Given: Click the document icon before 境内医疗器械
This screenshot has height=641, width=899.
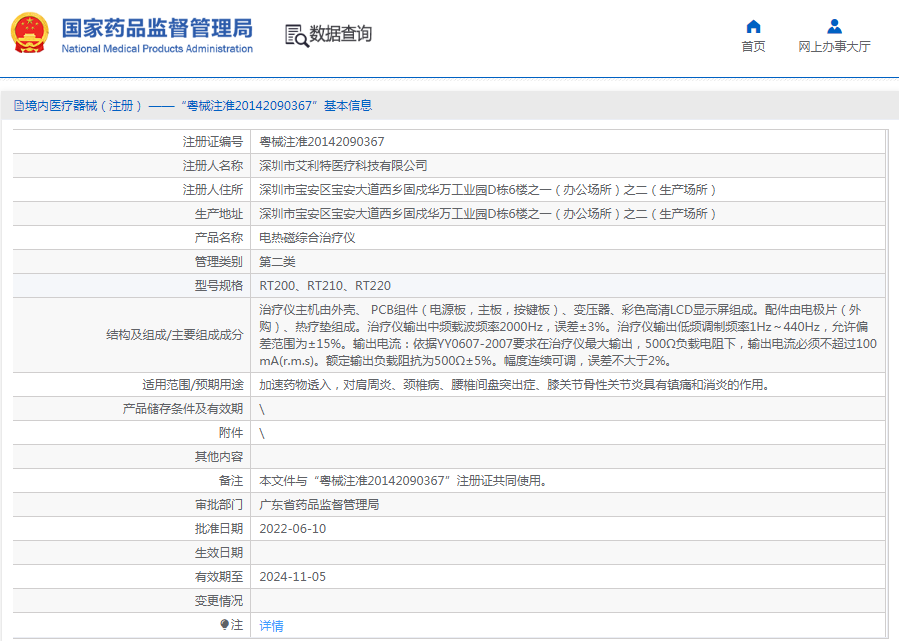Looking at the screenshot, I should [x=19, y=105].
